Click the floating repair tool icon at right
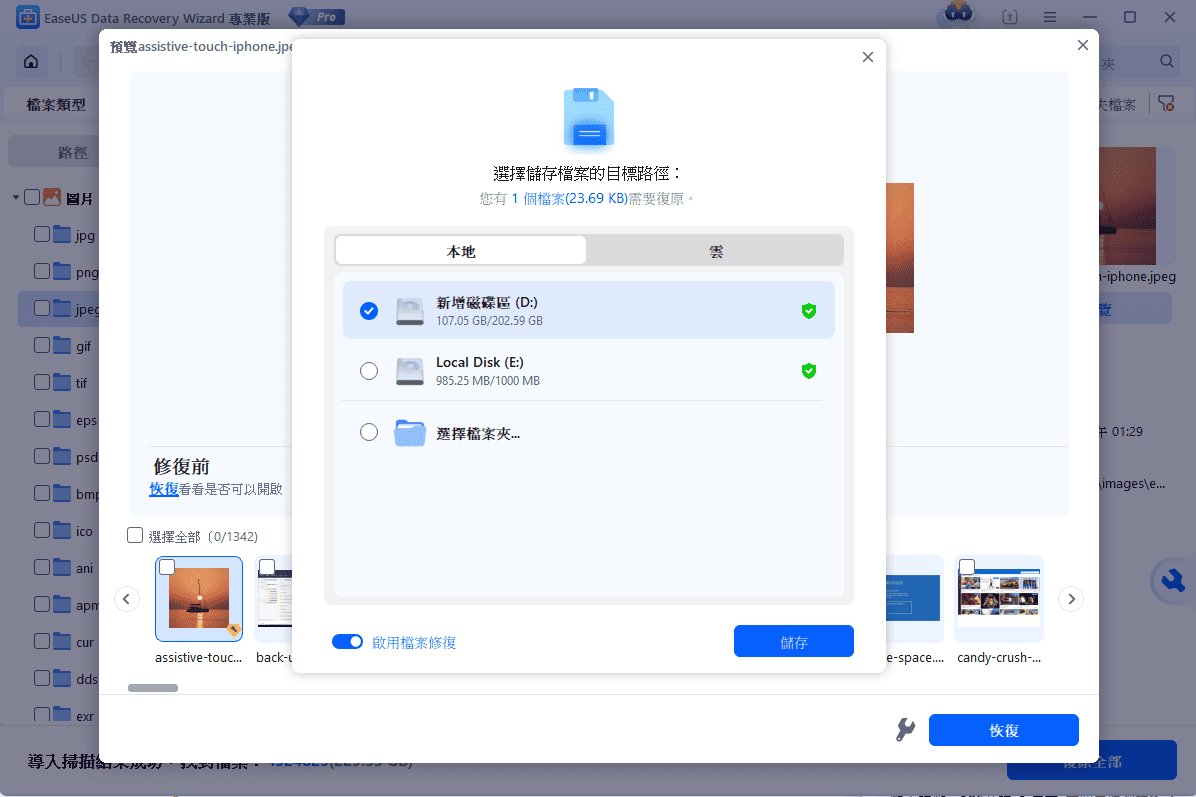Image resolution: width=1196 pixels, height=797 pixels. click(x=1173, y=581)
